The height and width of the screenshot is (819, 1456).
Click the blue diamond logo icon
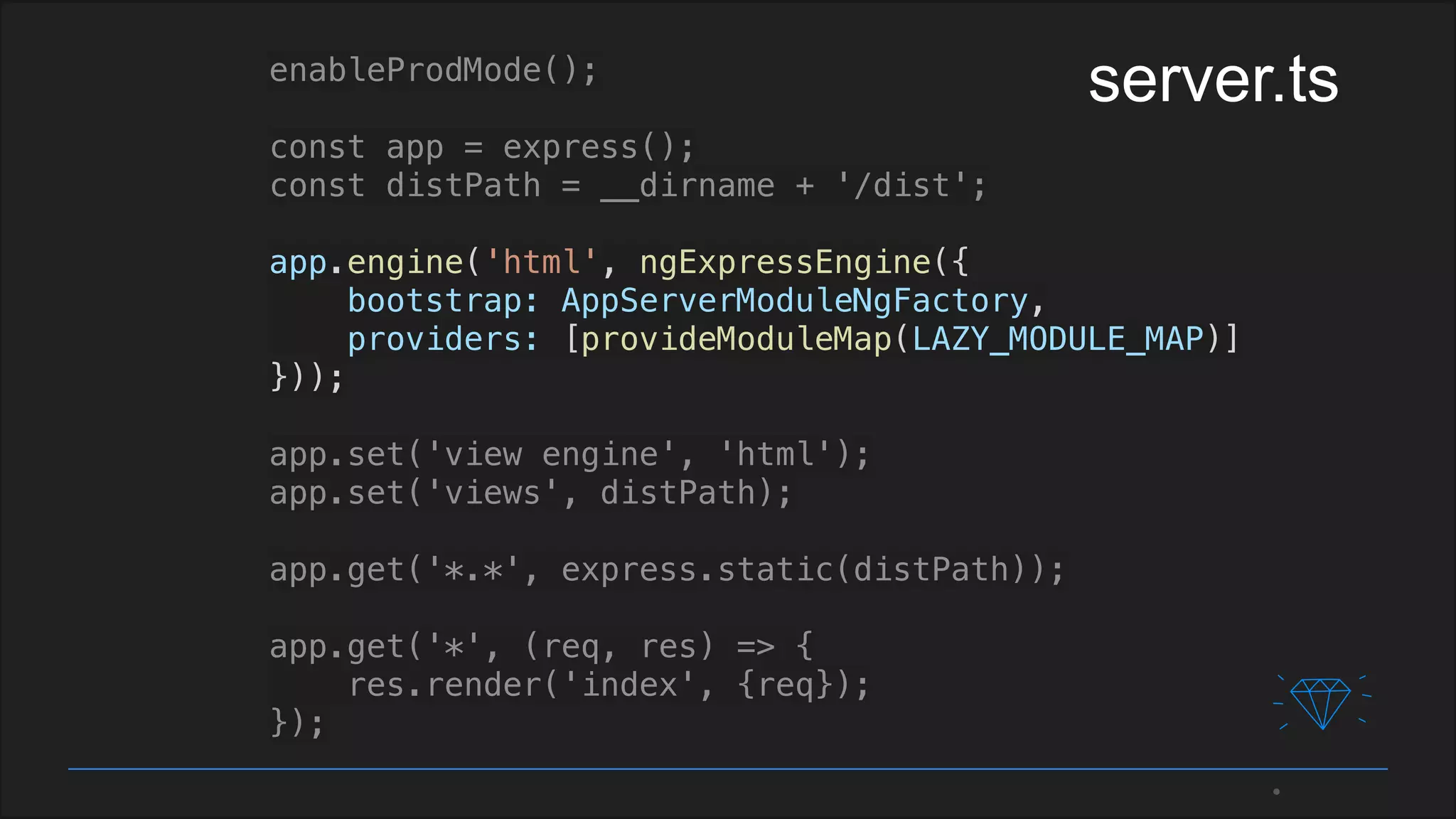[1322, 702]
